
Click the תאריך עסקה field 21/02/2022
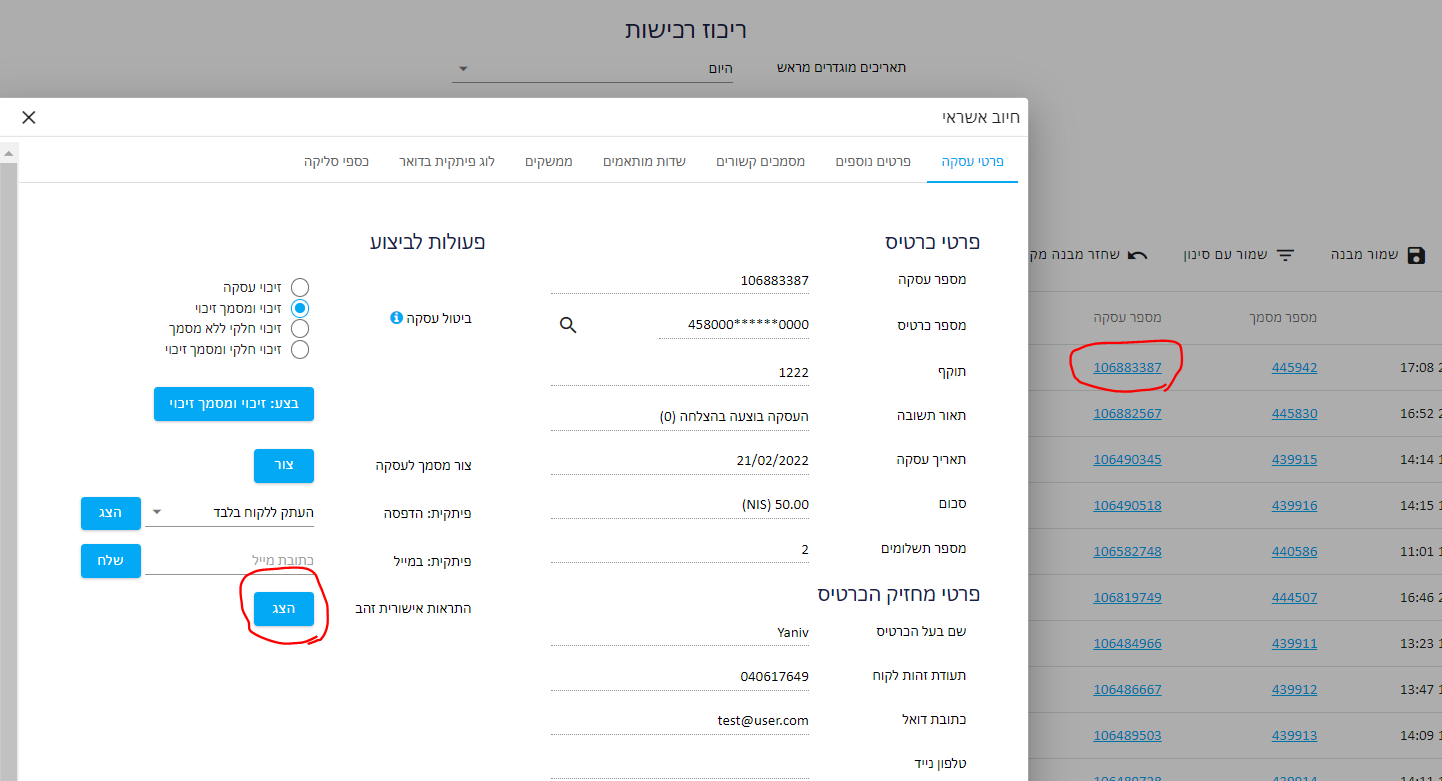click(x=680, y=461)
